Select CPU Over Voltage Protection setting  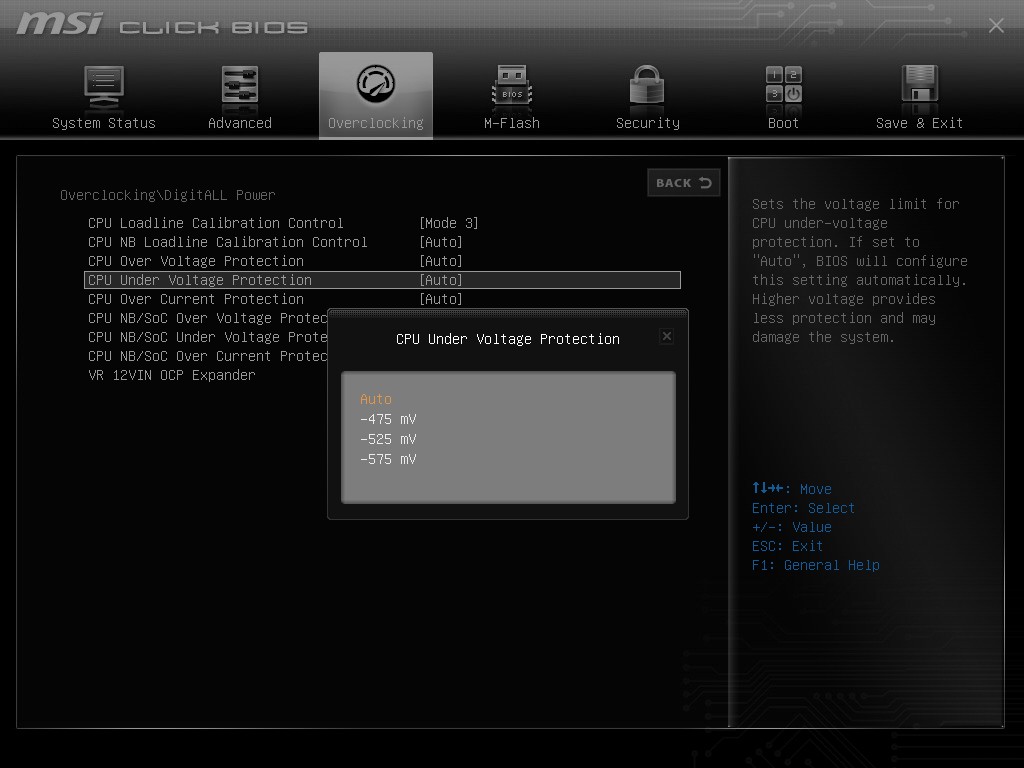(x=196, y=261)
